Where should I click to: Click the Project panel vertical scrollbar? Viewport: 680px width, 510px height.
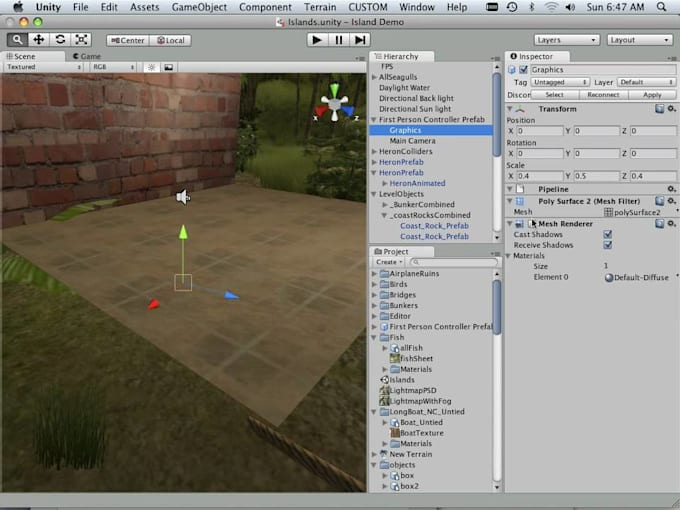tap(497, 307)
